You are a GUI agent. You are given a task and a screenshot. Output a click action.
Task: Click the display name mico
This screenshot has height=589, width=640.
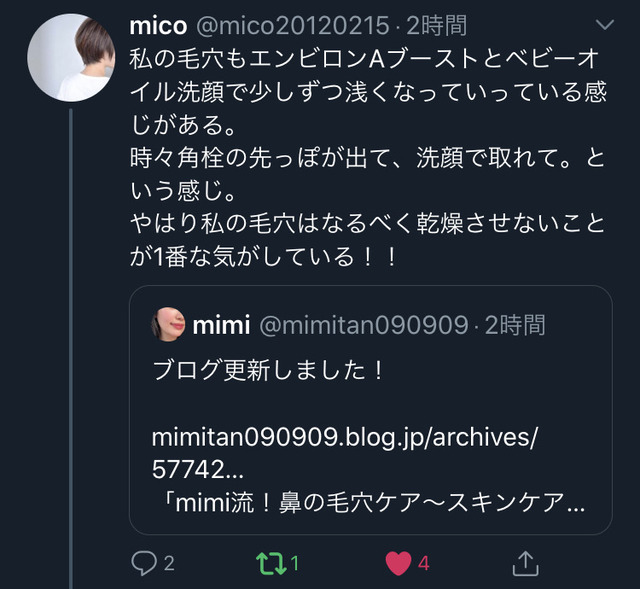pyautogui.click(x=158, y=26)
